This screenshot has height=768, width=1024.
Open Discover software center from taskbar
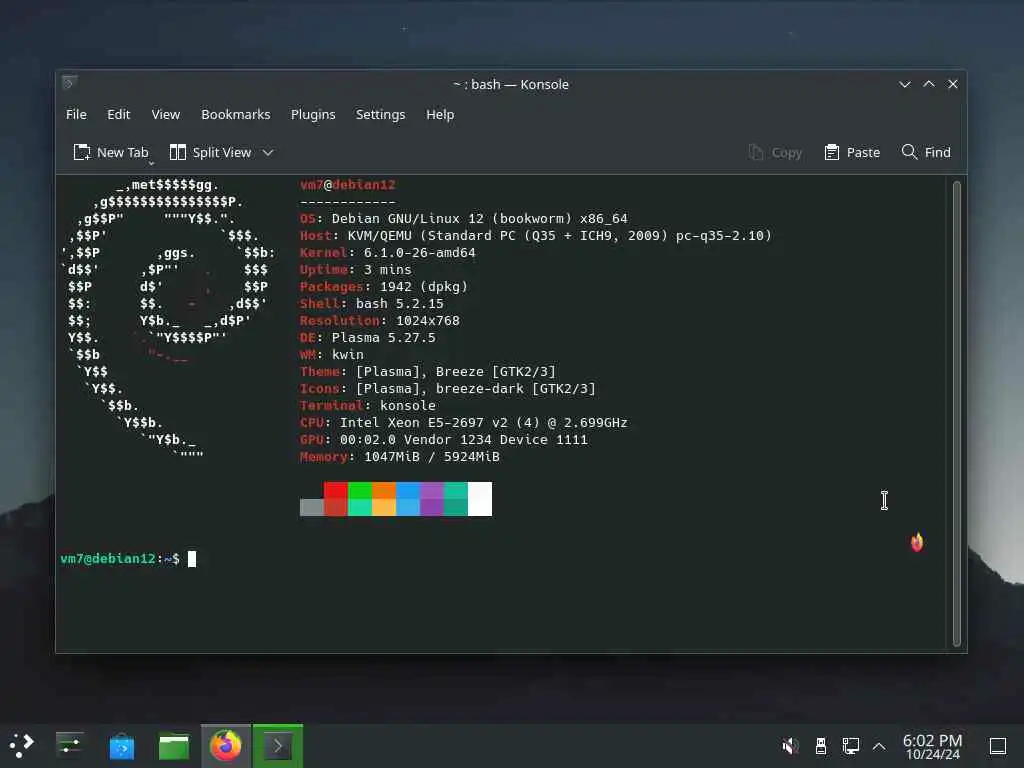[121, 745]
